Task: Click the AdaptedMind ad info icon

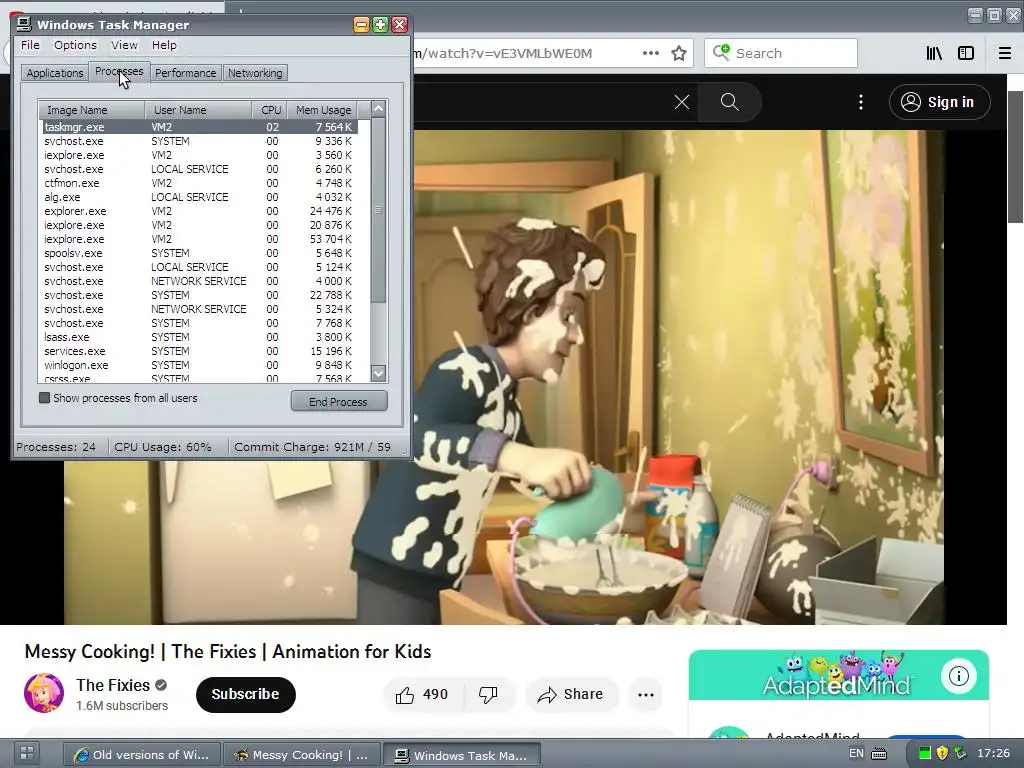Action: (x=959, y=676)
